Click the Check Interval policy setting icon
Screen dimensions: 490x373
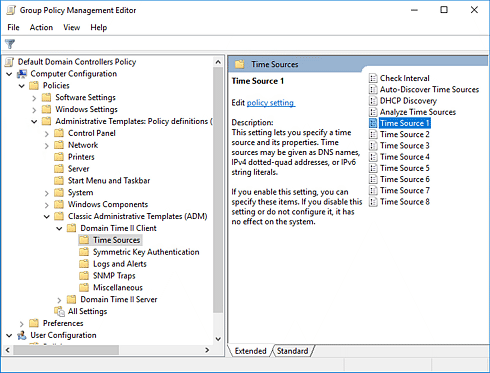(x=373, y=78)
